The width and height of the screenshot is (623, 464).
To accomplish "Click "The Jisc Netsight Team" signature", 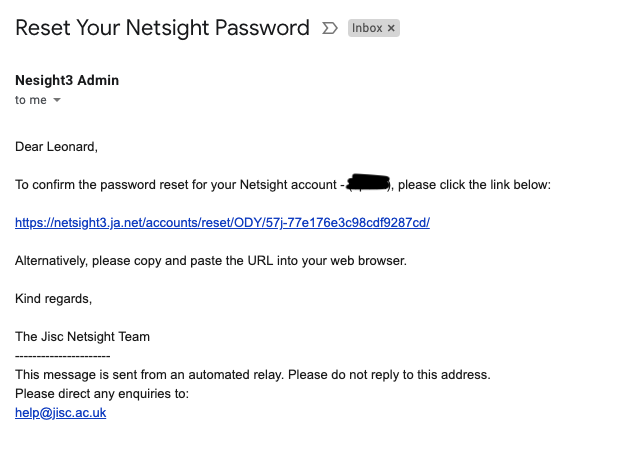I will point(82,337).
